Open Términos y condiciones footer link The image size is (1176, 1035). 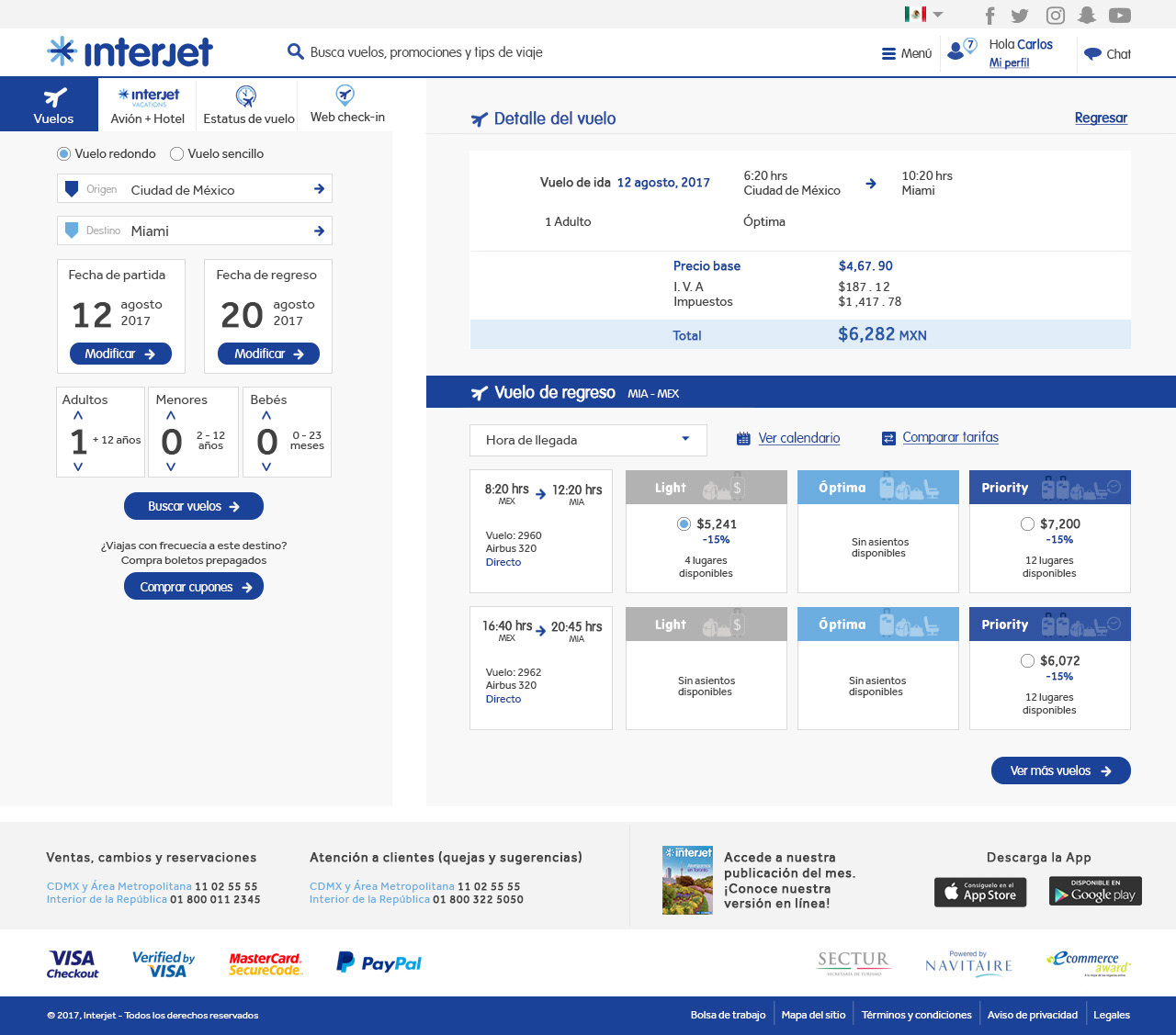coord(916,1015)
